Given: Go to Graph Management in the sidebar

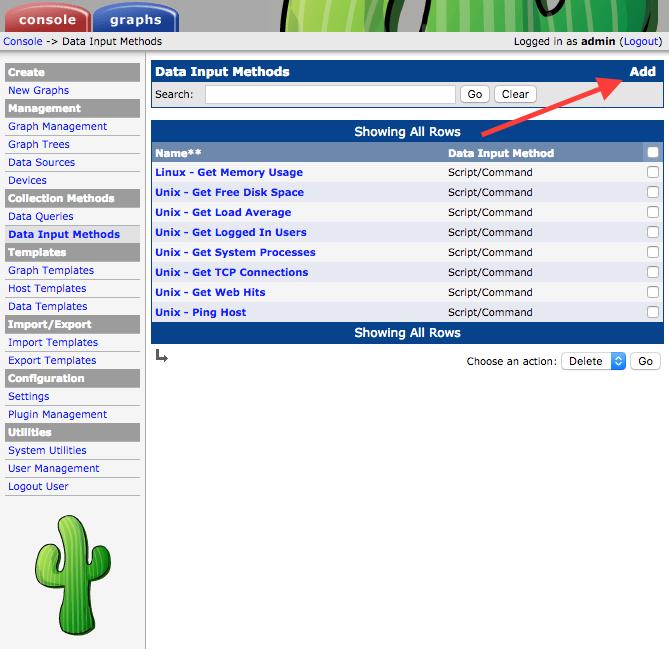Looking at the screenshot, I should click(57, 126).
